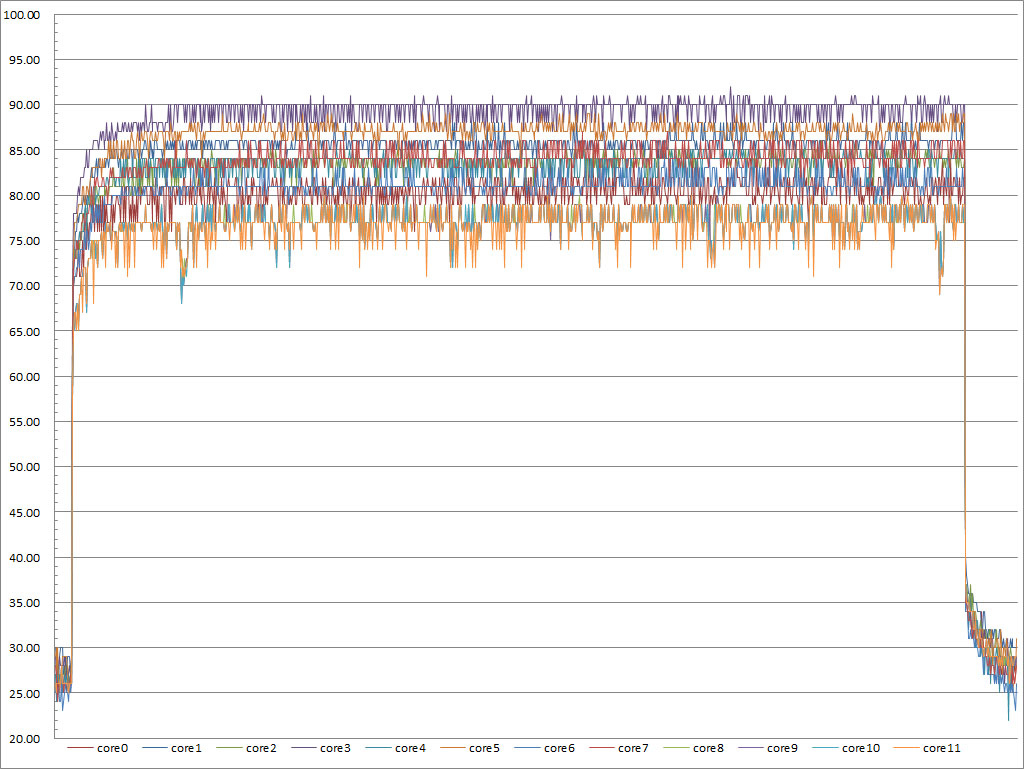Click the 65.00 y-axis label

24,332
